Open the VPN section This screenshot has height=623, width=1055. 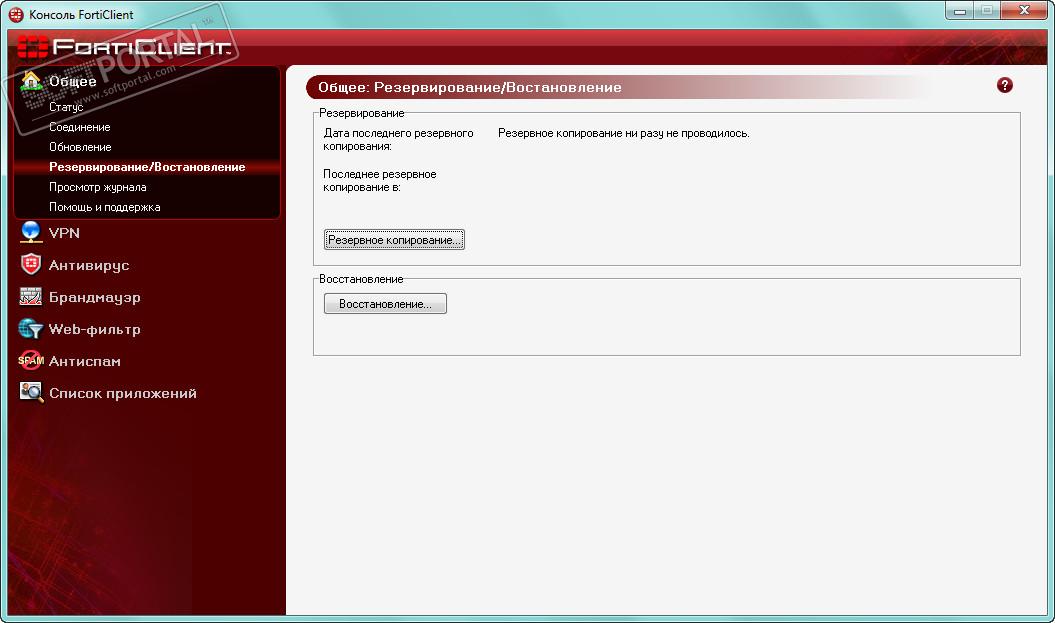point(64,233)
